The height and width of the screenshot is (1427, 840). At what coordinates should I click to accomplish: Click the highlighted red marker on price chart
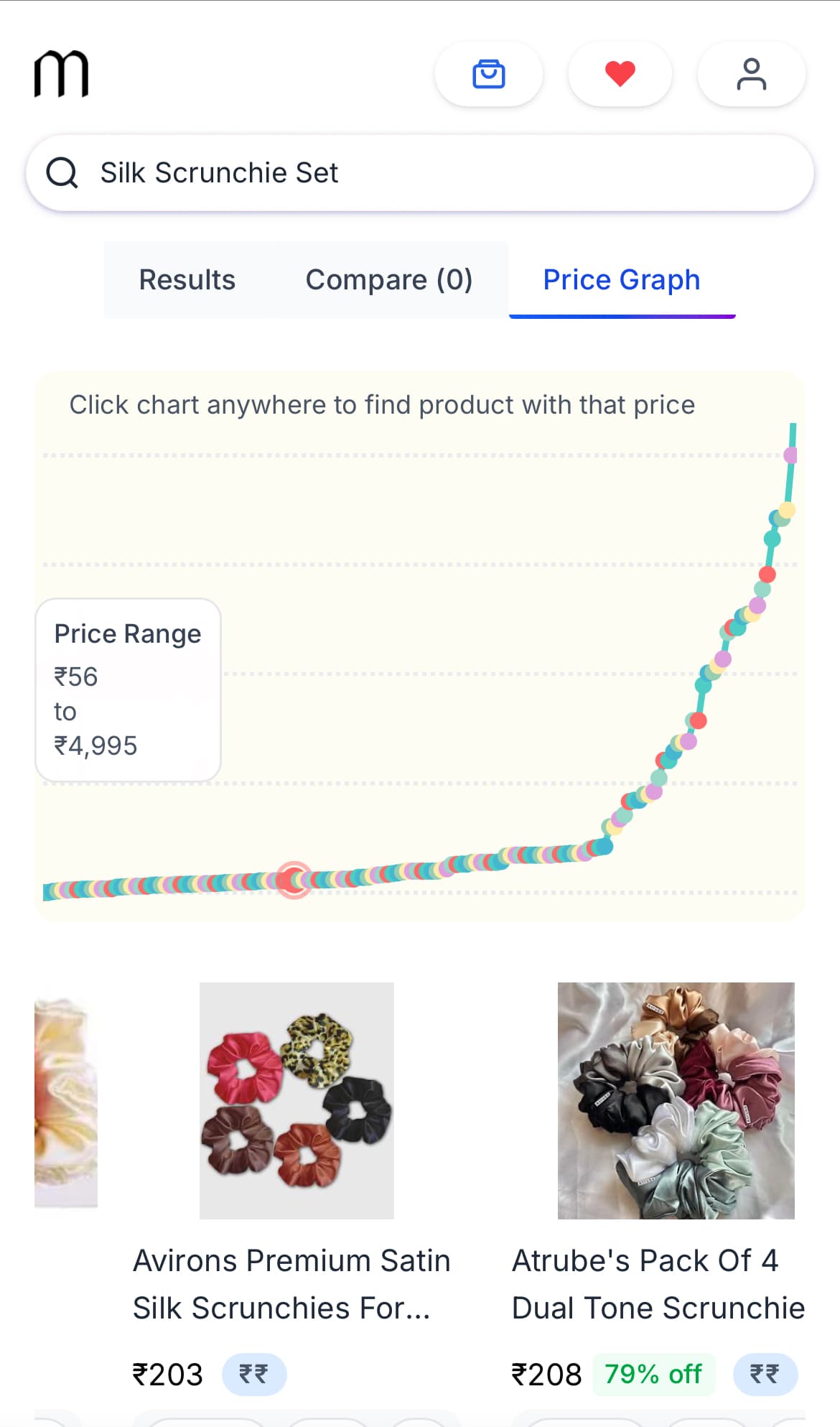(294, 880)
